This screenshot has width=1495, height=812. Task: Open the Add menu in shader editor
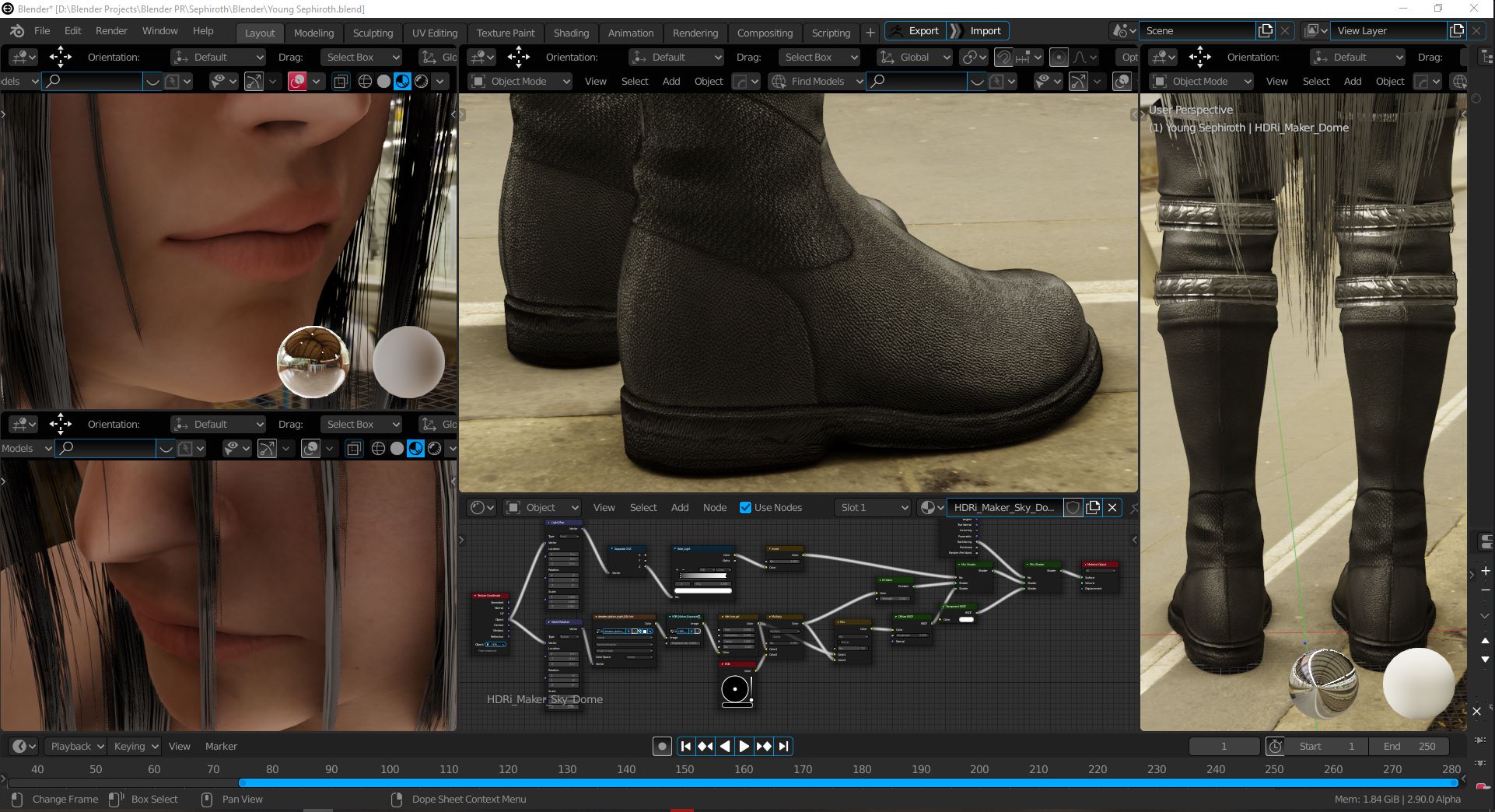pos(680,507)
